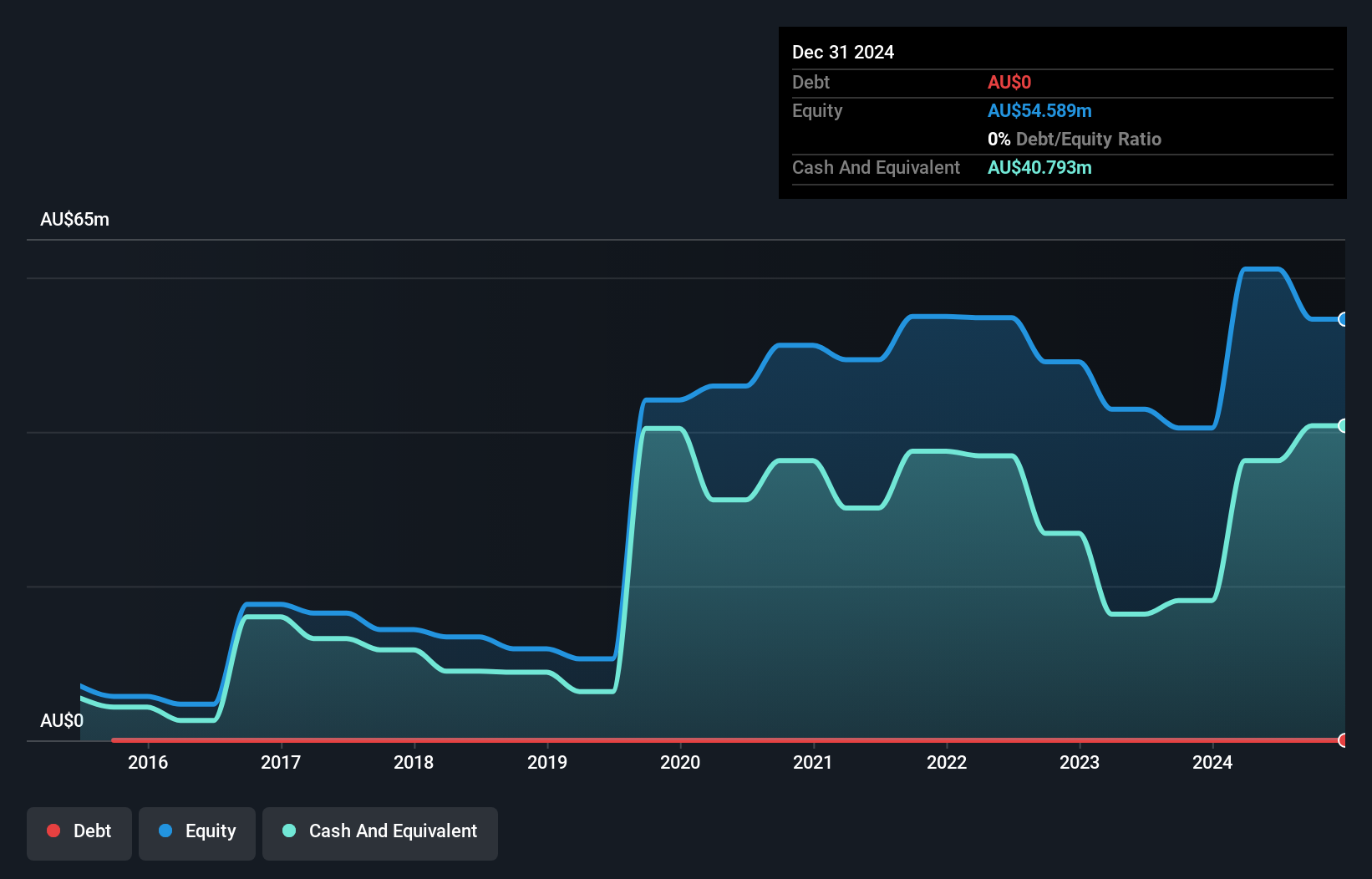Click the teal dot in Cash And Equivalent legend
The image size is (1372, 879).
coord(287,831)
